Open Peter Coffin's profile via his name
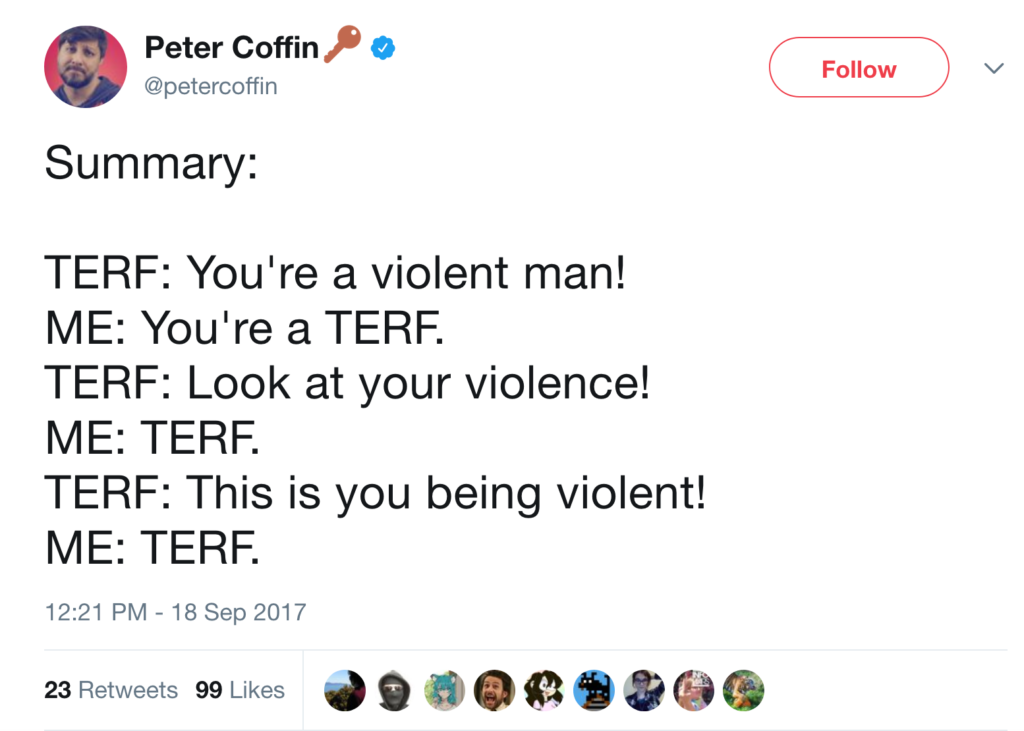Image resolution: width=1024 pixels, height=731 pixels. click(233, 47)
